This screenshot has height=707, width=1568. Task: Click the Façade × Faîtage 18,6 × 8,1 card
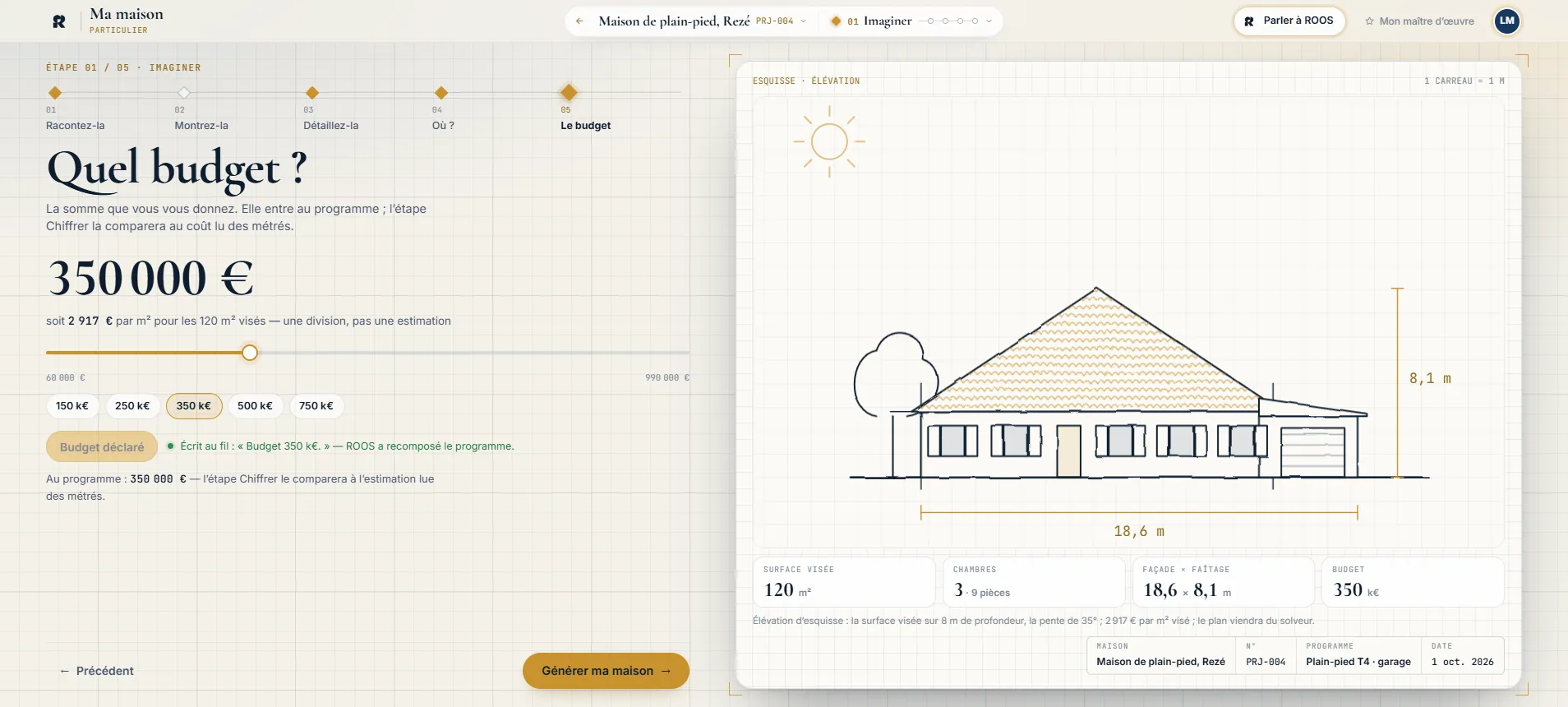1224,582
